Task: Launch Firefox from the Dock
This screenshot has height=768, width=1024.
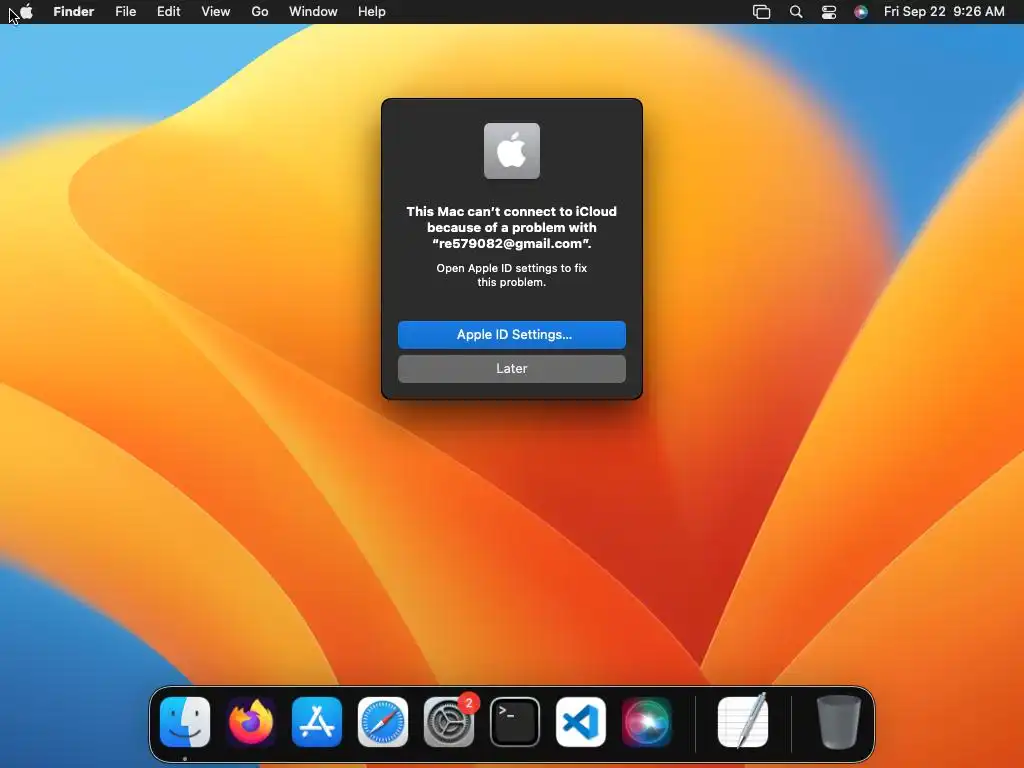Action: 251,722
